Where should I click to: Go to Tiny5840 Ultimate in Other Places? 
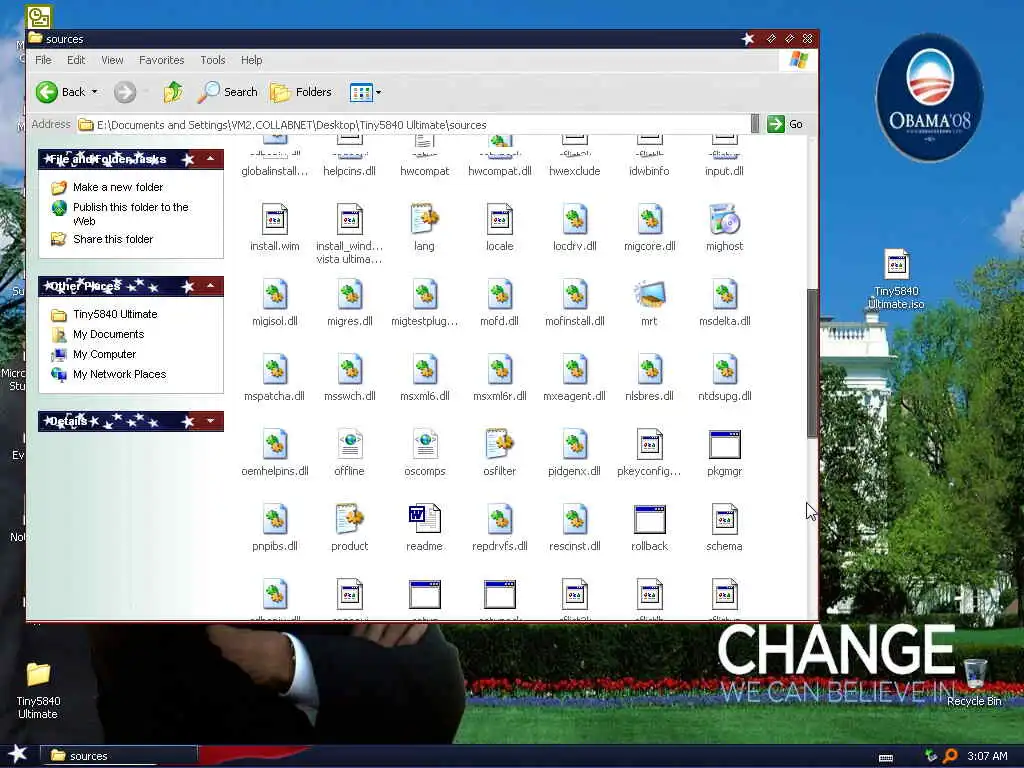pyautogui.click(x=115, y=314)
